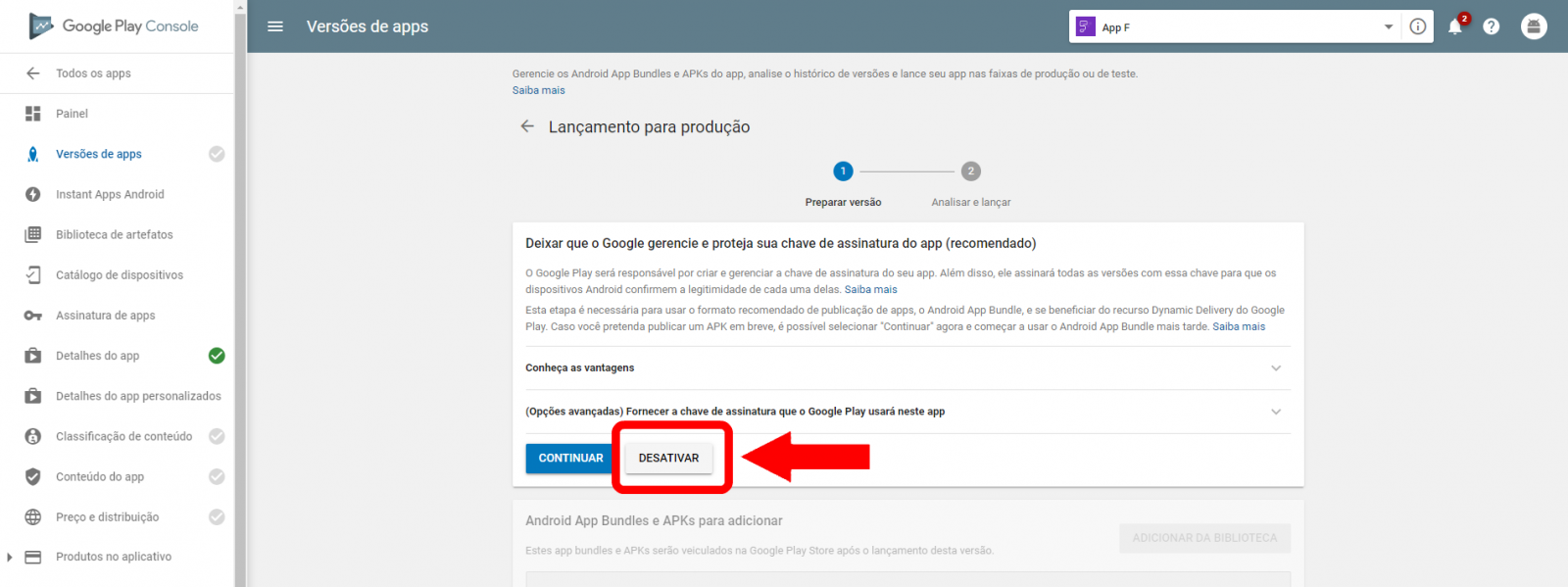This screenshot has width=1568, height=587.
Task: Click the Catálogo de dispositivos icon
Action: click(33, 274)
